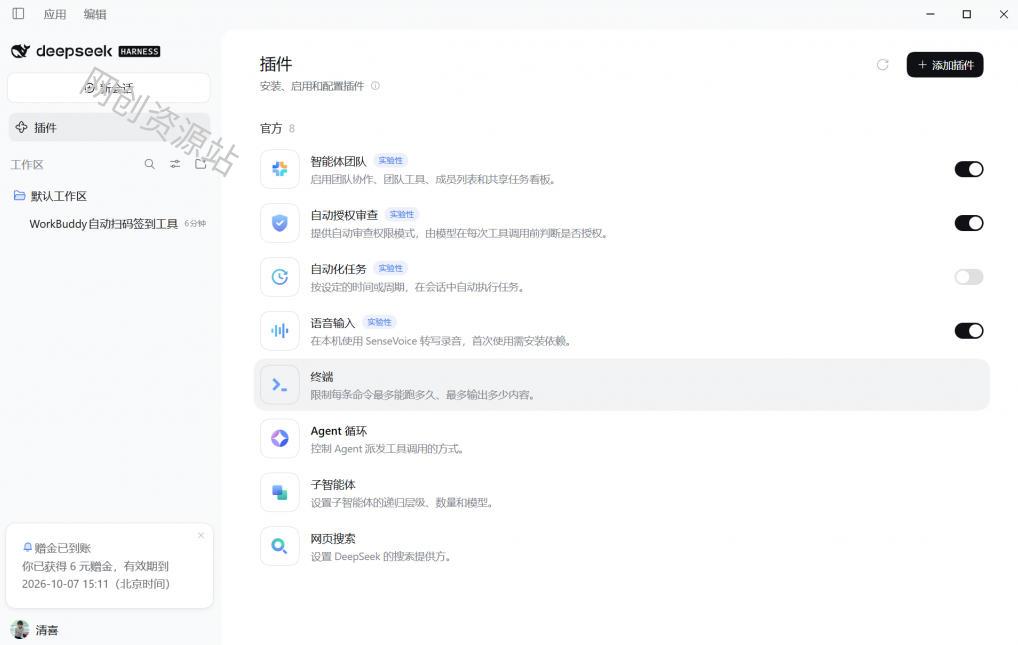Viewport: 1018px width, 645px height.
Task: Open the 编辑 menu
Action: click(x=95, y=14)
